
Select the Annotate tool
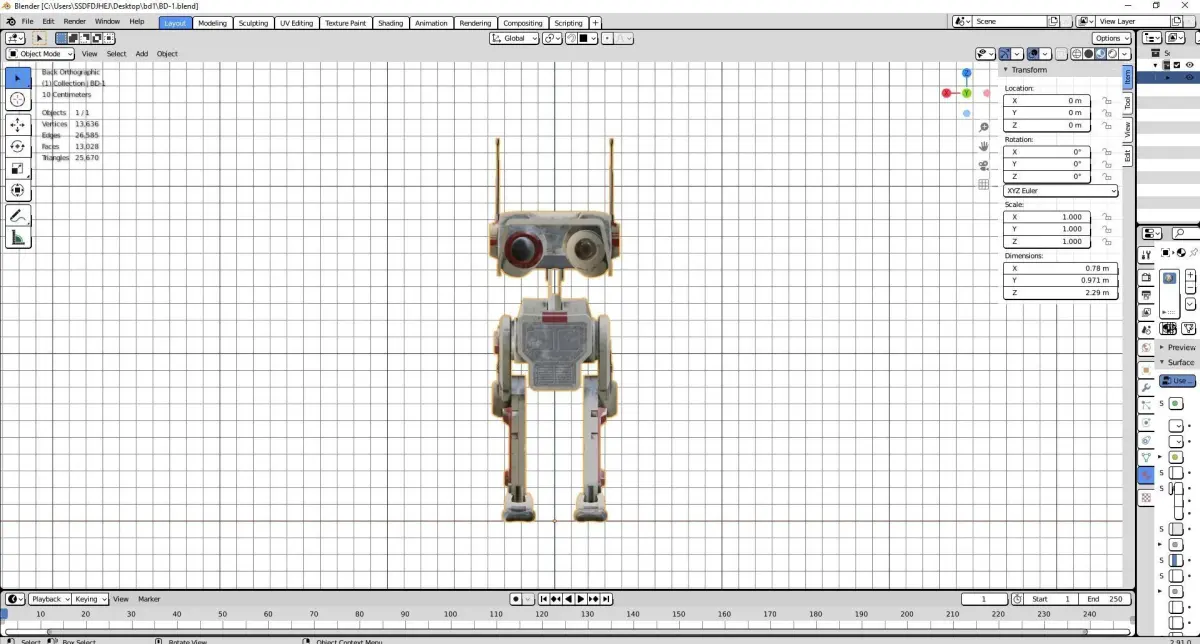(x=18, y=215)
